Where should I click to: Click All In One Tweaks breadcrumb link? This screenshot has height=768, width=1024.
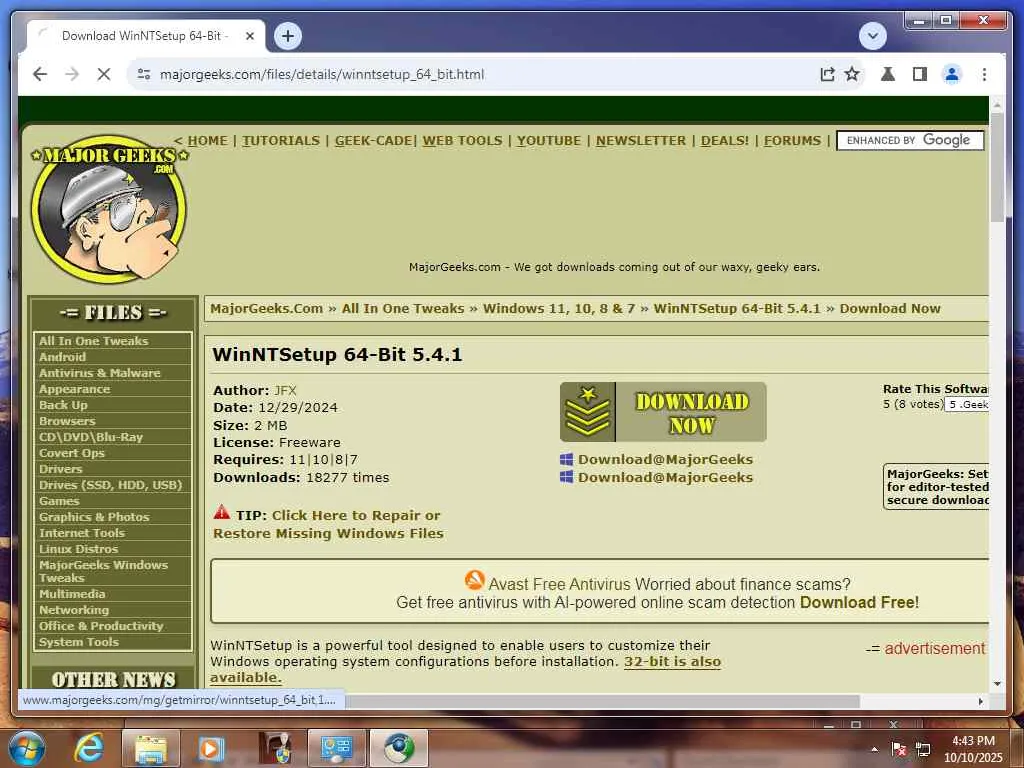click(x=403, y=308)
